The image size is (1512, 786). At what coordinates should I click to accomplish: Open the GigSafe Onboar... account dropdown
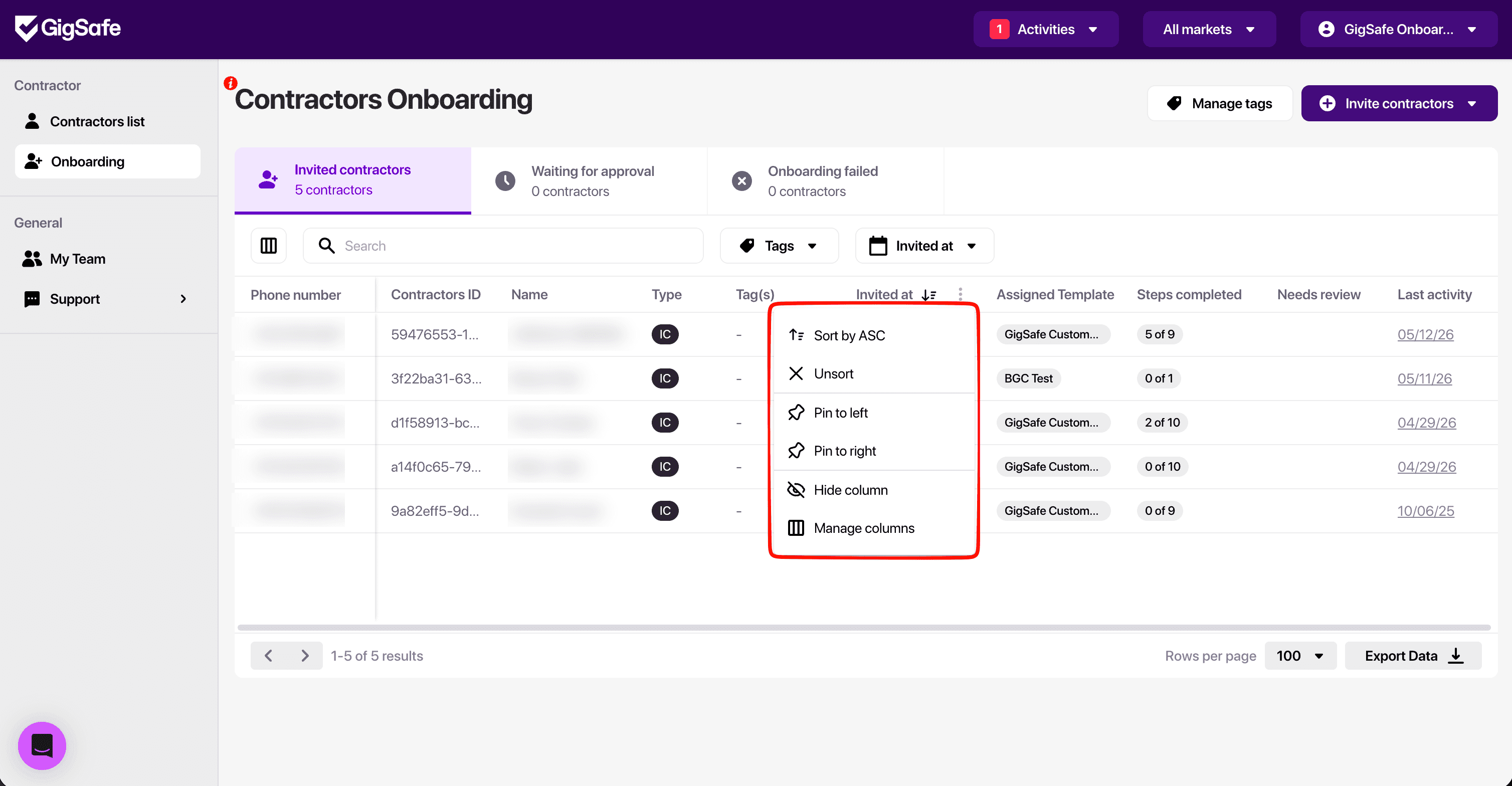1399,30
